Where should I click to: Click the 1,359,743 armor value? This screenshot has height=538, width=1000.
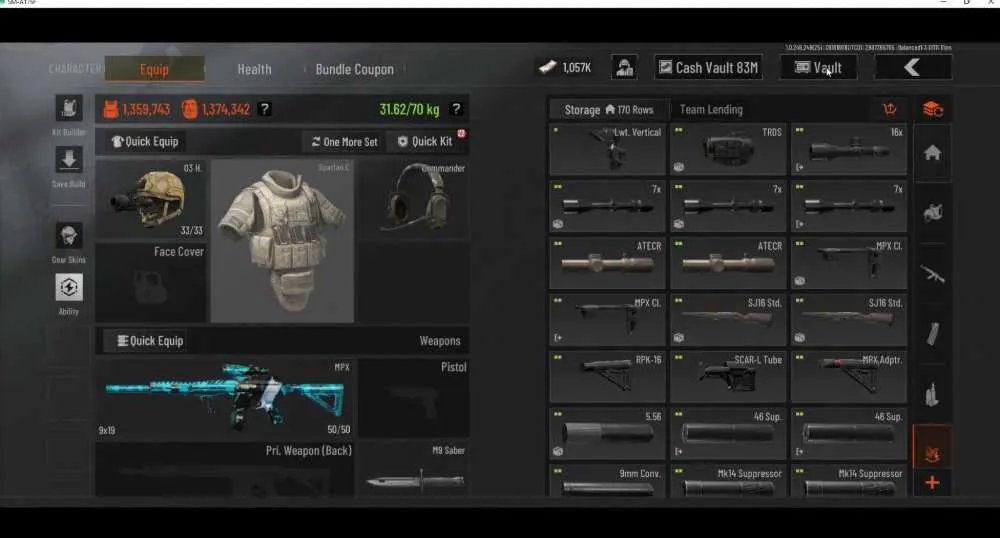145,109
